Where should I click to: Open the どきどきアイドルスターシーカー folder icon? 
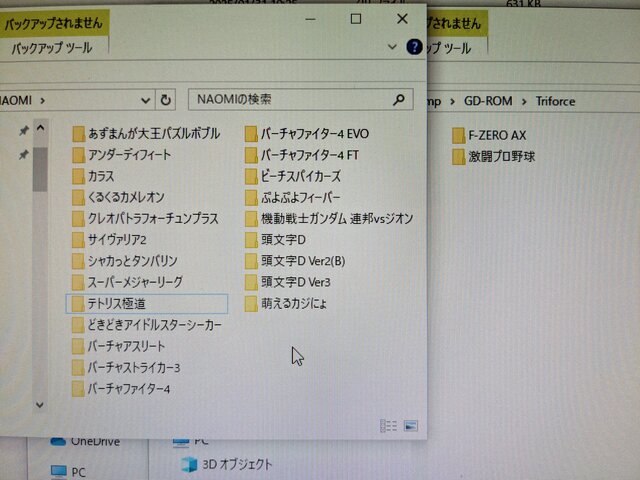click(x=78, y=325)
